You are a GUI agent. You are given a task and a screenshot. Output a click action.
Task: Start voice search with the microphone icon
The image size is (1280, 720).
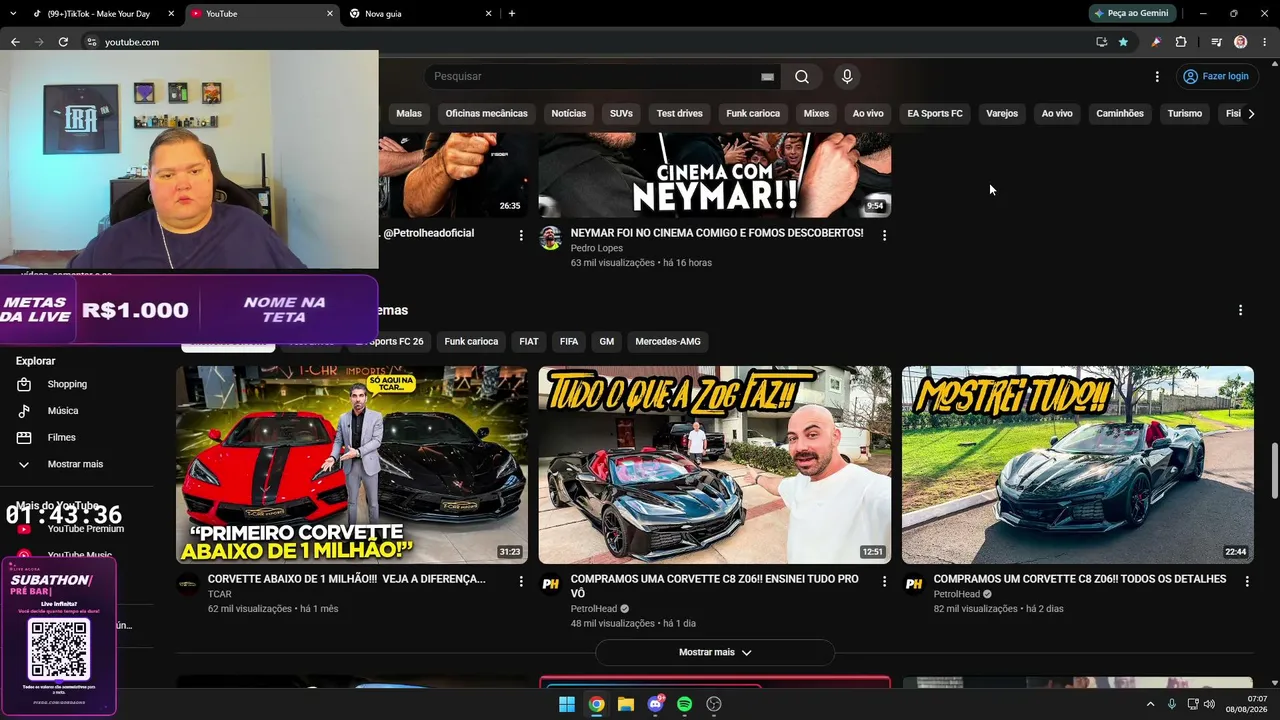(847, 77)
